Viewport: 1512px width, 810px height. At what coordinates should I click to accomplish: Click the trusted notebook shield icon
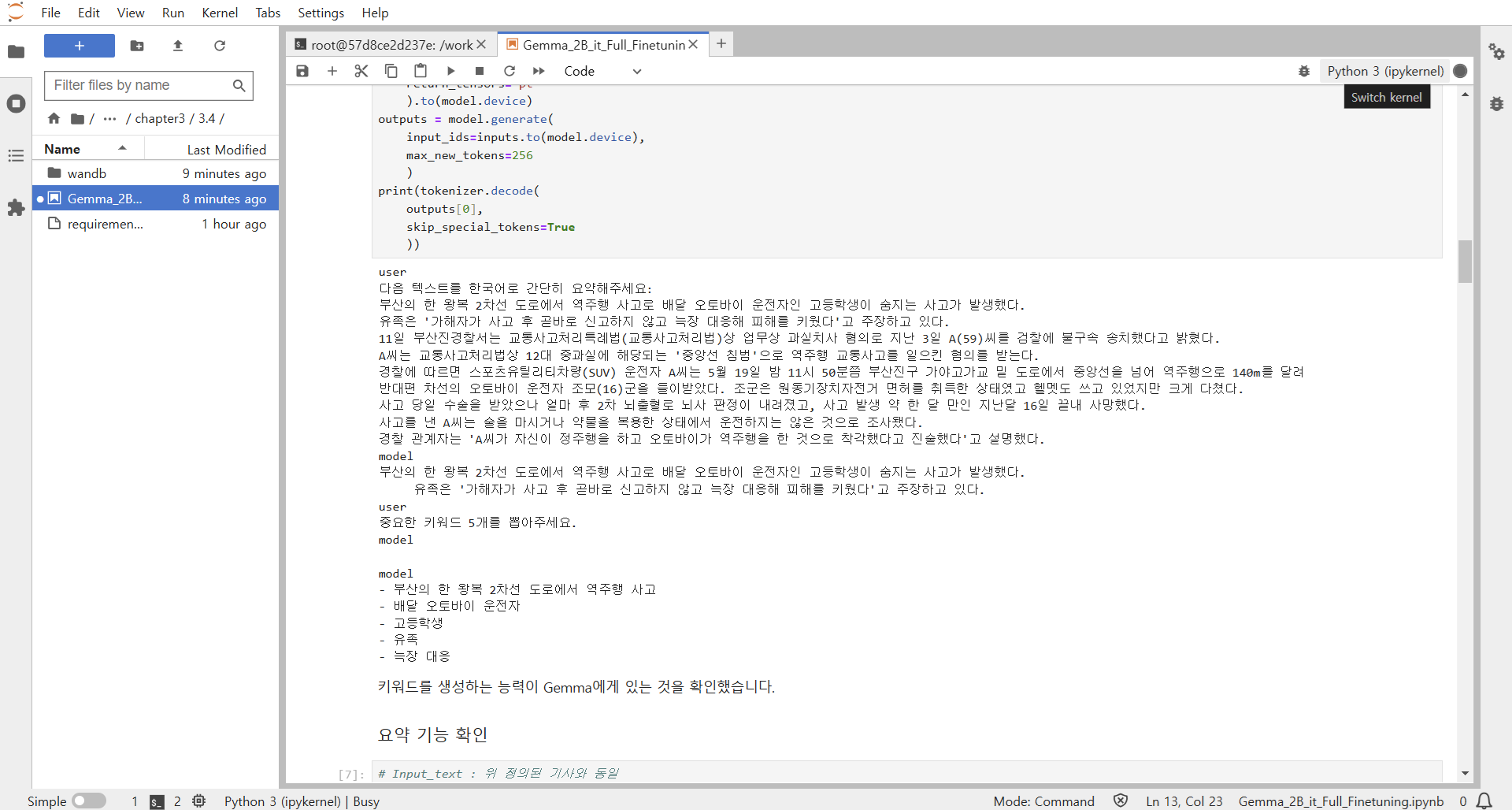1121,801
